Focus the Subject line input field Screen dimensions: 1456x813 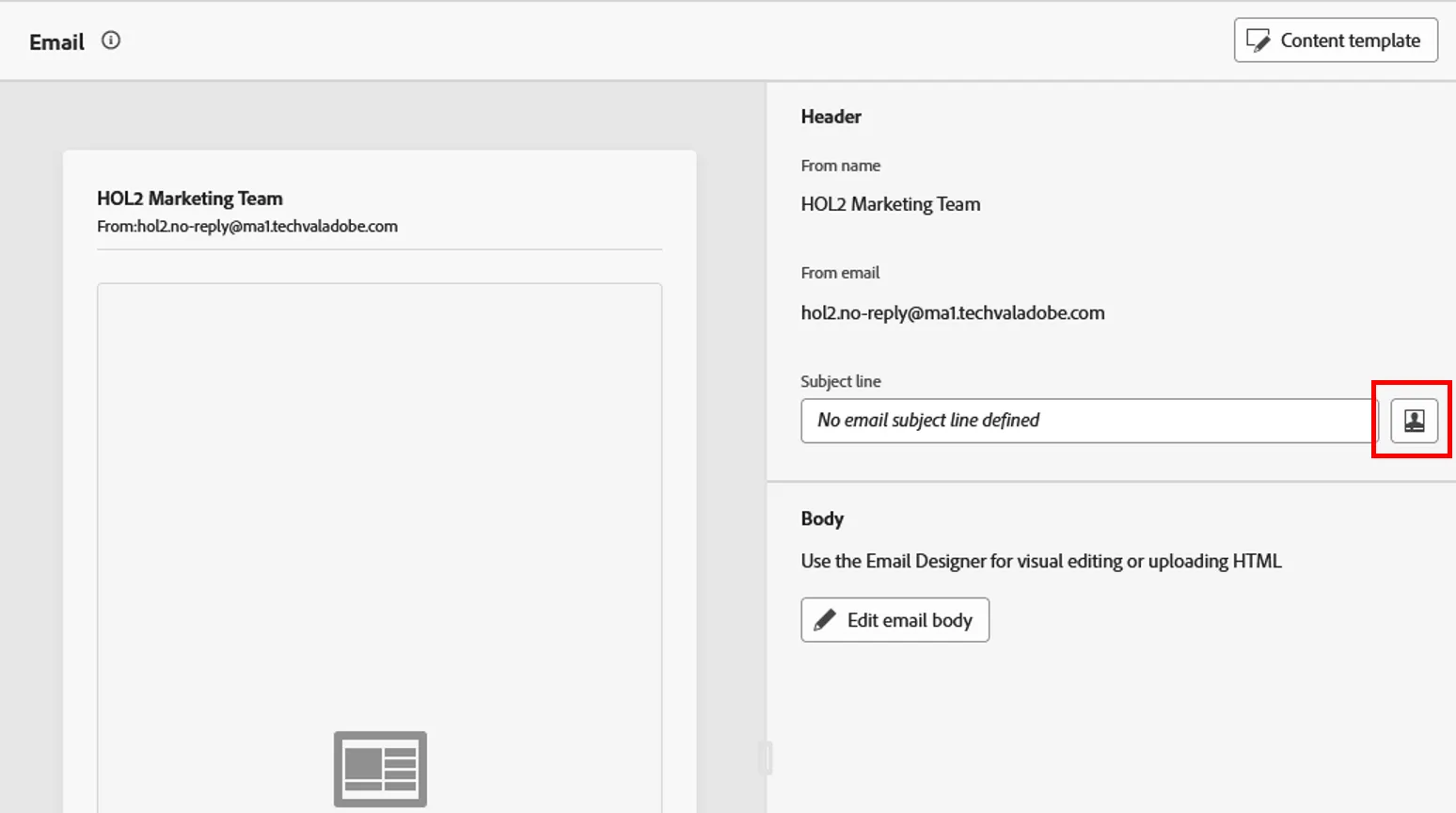click(1089, 421)
